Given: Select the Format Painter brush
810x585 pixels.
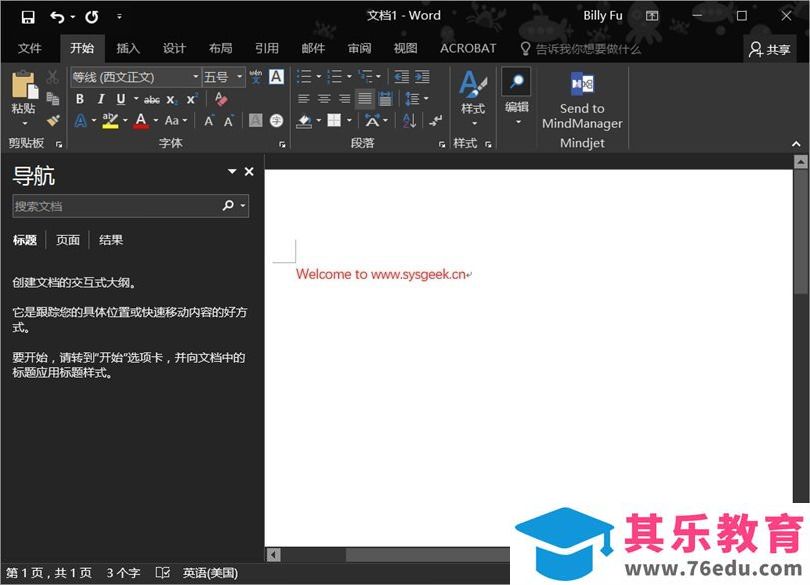Looking at the screenshot, I should [x=53, y=121].
